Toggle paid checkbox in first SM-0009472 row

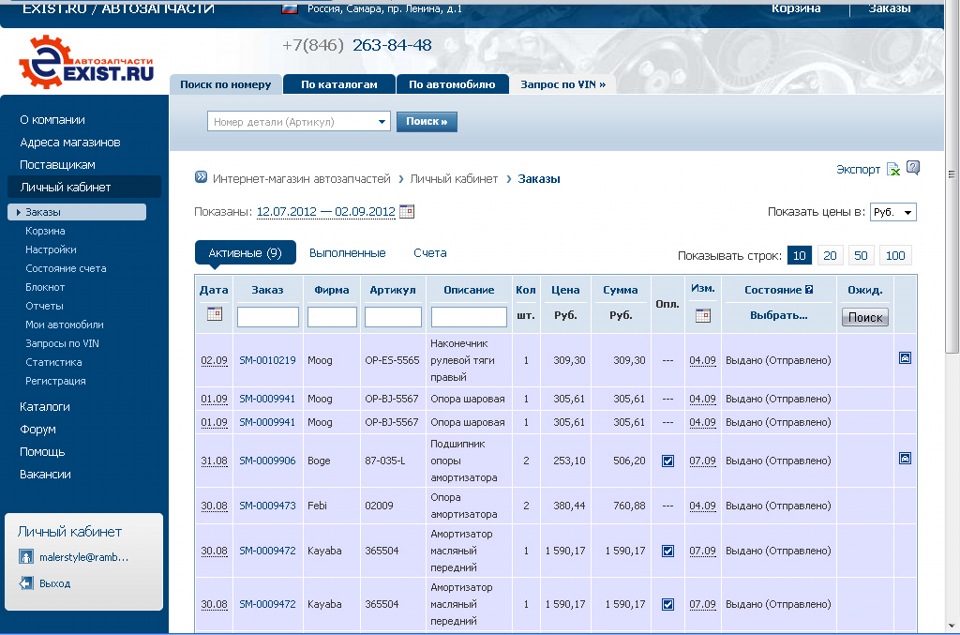tap(668, 551)
